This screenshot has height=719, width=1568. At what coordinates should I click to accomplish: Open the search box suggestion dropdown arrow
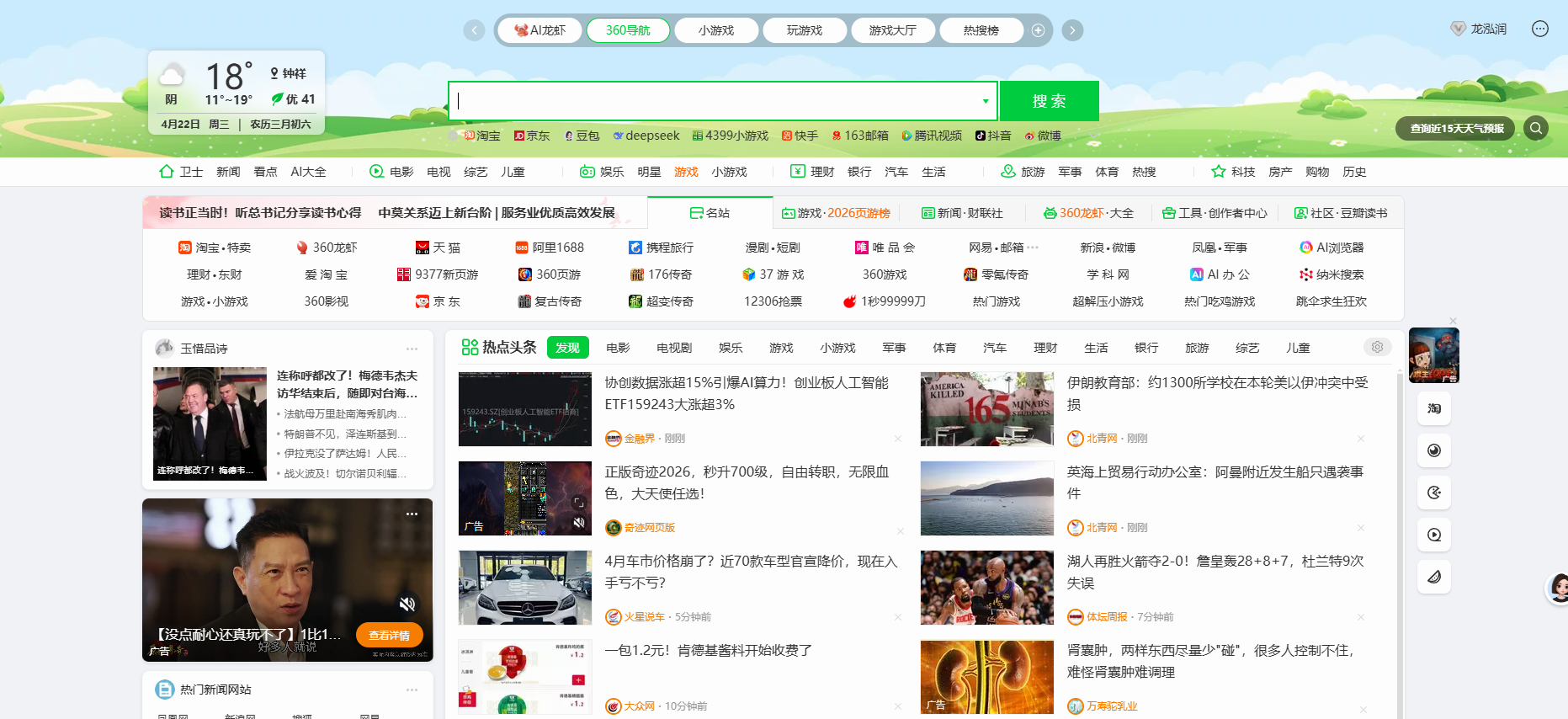pyautogui.click(x=986, y=101)
